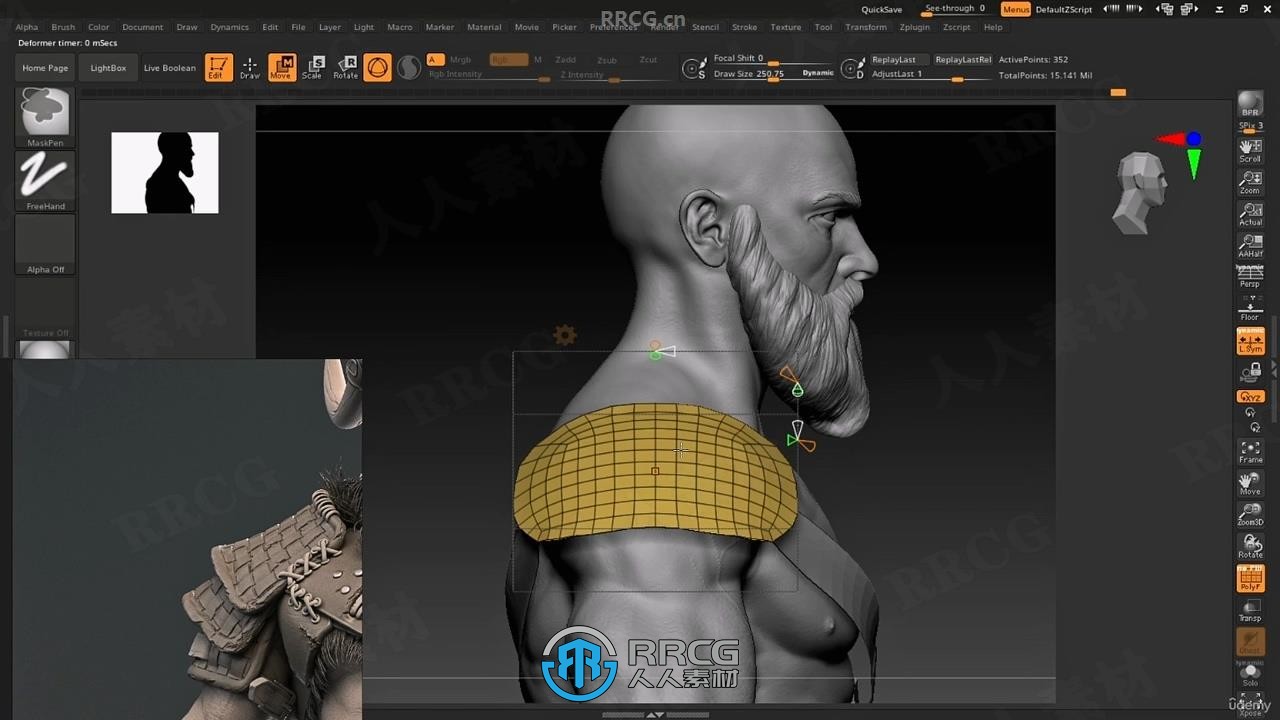Image resolution: width=1280 pixels, height=720 pixels.
Task: Click the AAHalf view icon
Action: point(1250,246)
